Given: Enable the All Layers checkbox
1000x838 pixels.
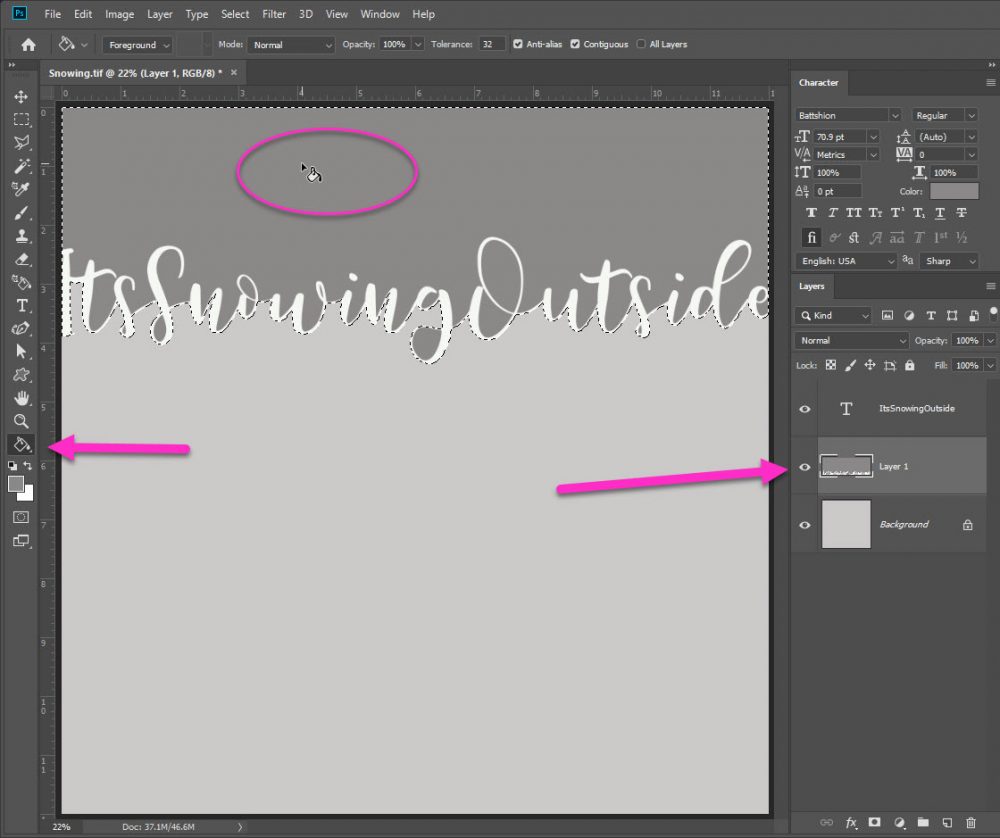Looking at the screenshot, I should (641, 45).
